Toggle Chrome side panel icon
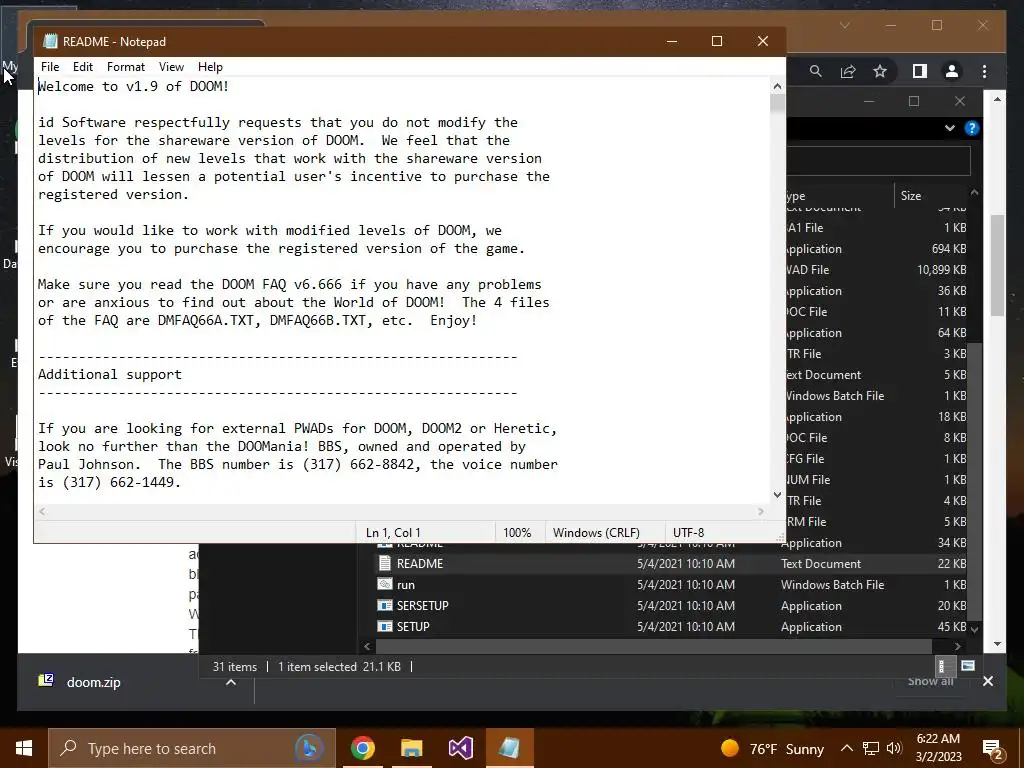The width and height of the screenshot is (1024, 768). tap(920, 71)
